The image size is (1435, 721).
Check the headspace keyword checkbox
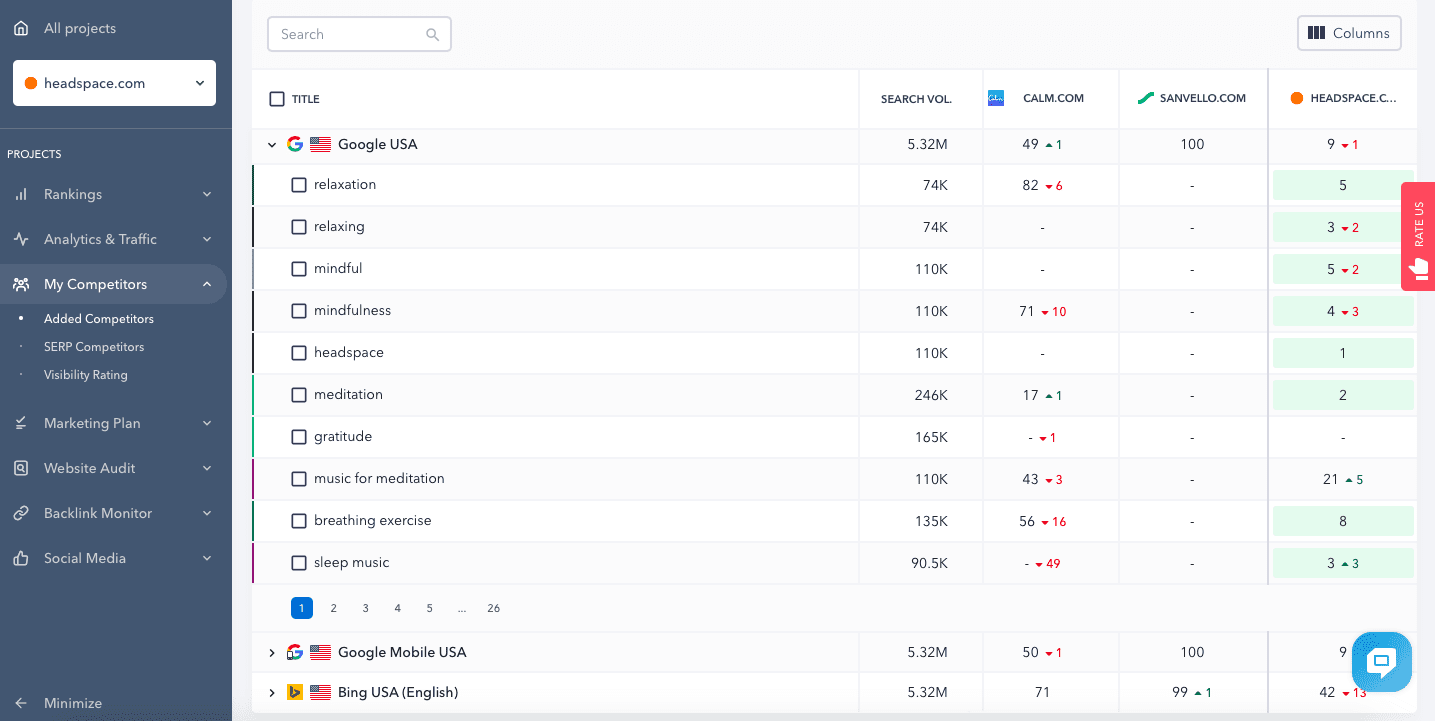coord(299,353)
